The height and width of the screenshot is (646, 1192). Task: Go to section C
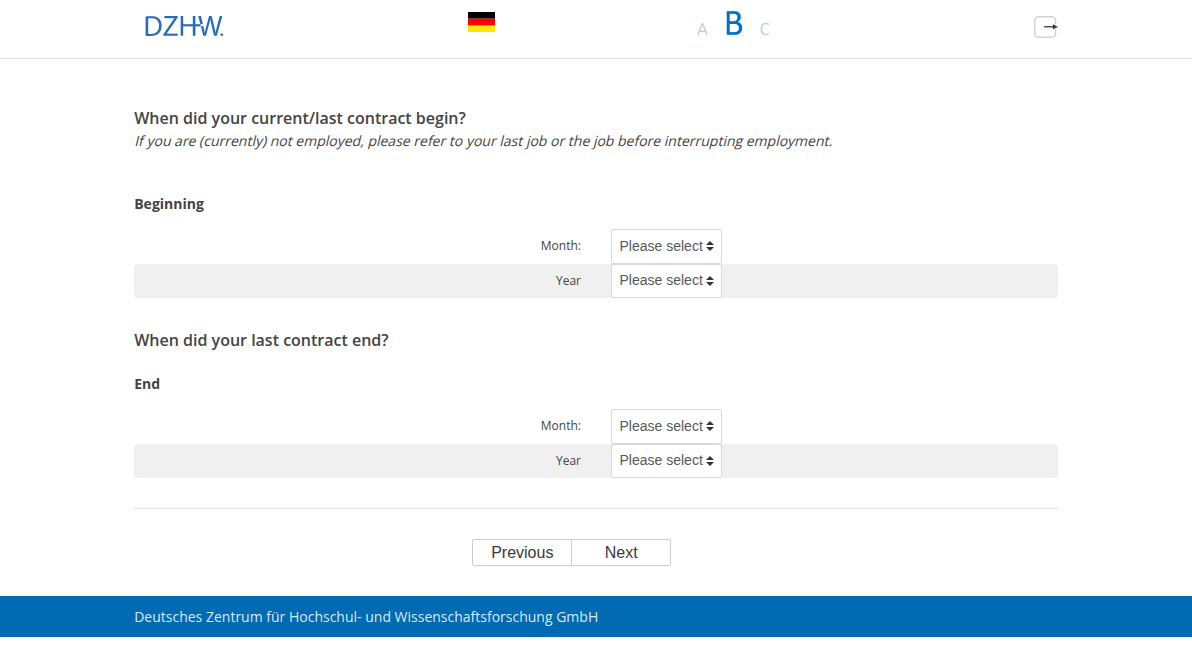[x=765, y=30]
